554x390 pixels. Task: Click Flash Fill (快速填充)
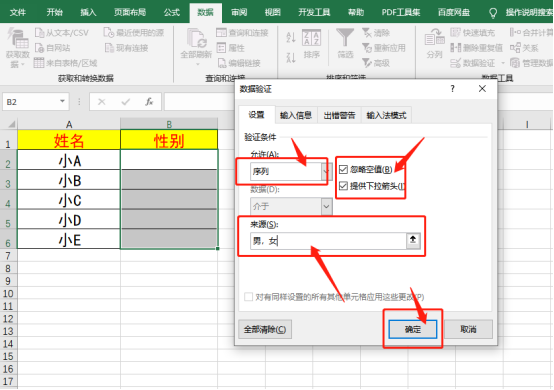pyautogui.click(x=473, y=33)
